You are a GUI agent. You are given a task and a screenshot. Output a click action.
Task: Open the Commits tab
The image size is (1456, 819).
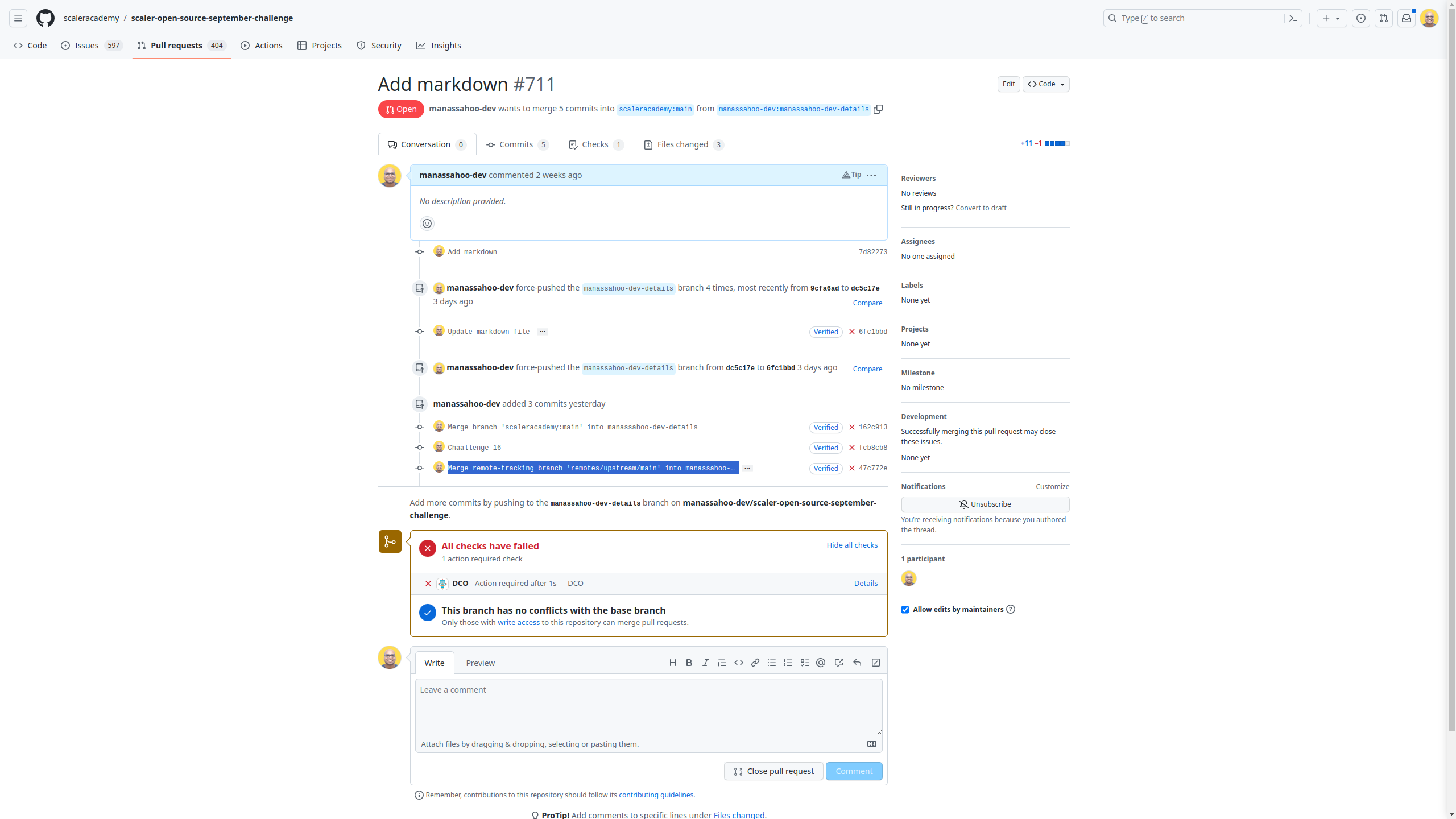point(516,144)
